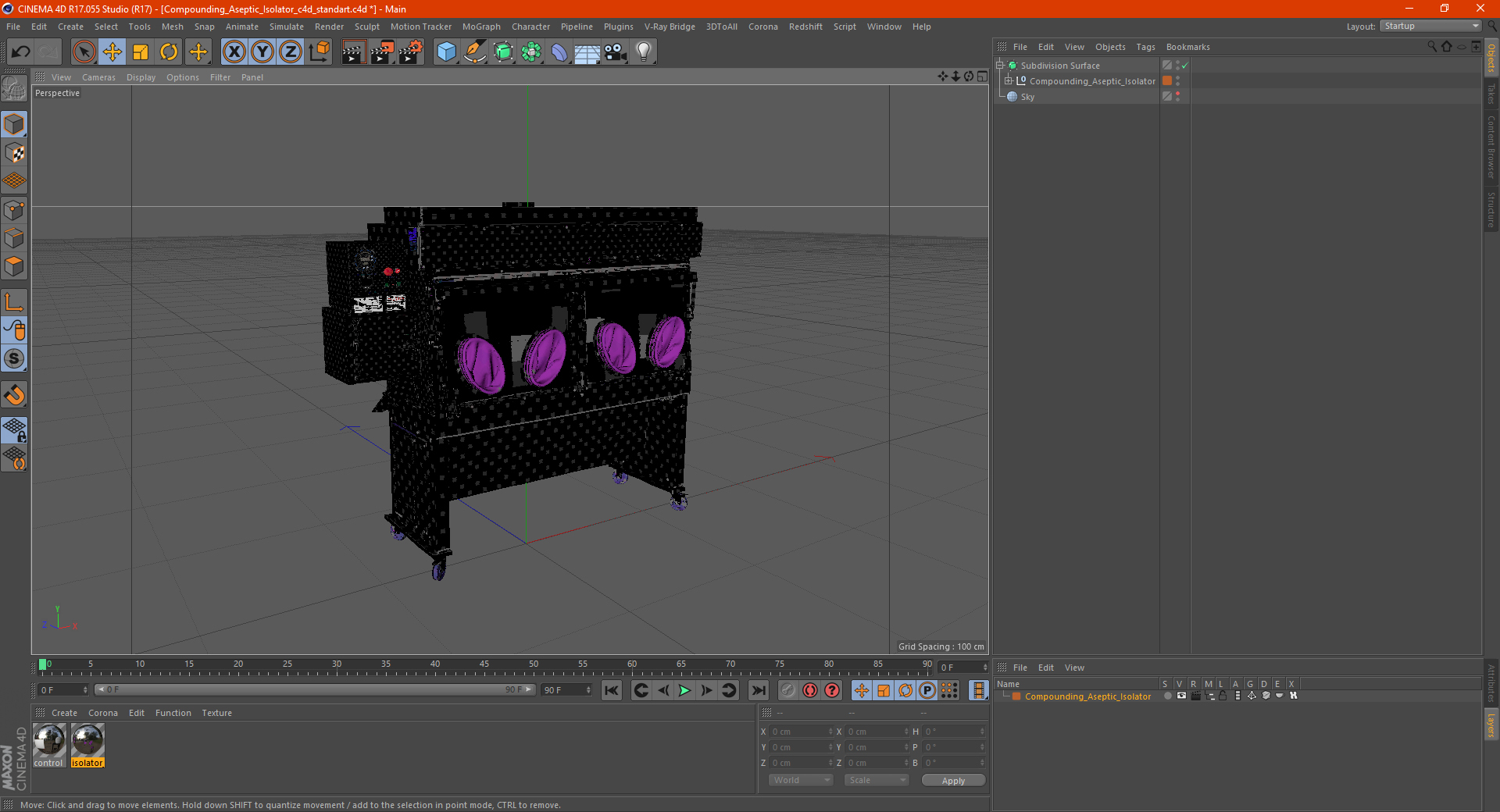The width and height of the screenshot is (1500, 812).
Task: Add a Subdivision Surface generator
Action: tap(503, 52)
